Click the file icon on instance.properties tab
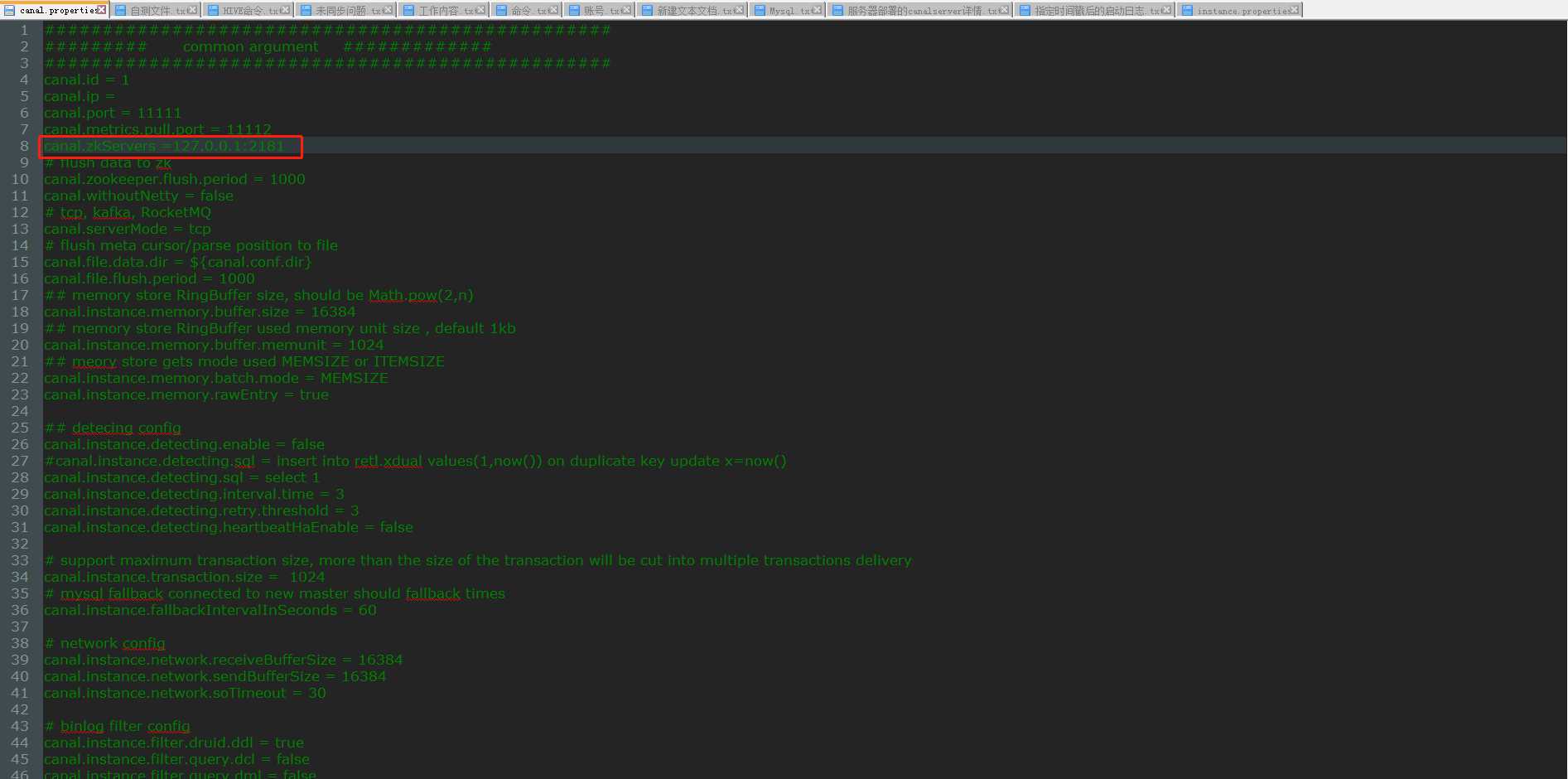 point(1187,10)
